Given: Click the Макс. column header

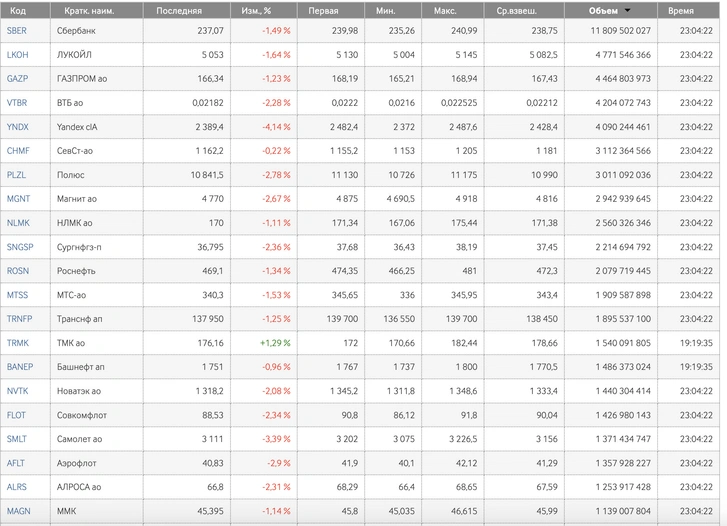Looking at the screenshot, I should tap(445, 10).
